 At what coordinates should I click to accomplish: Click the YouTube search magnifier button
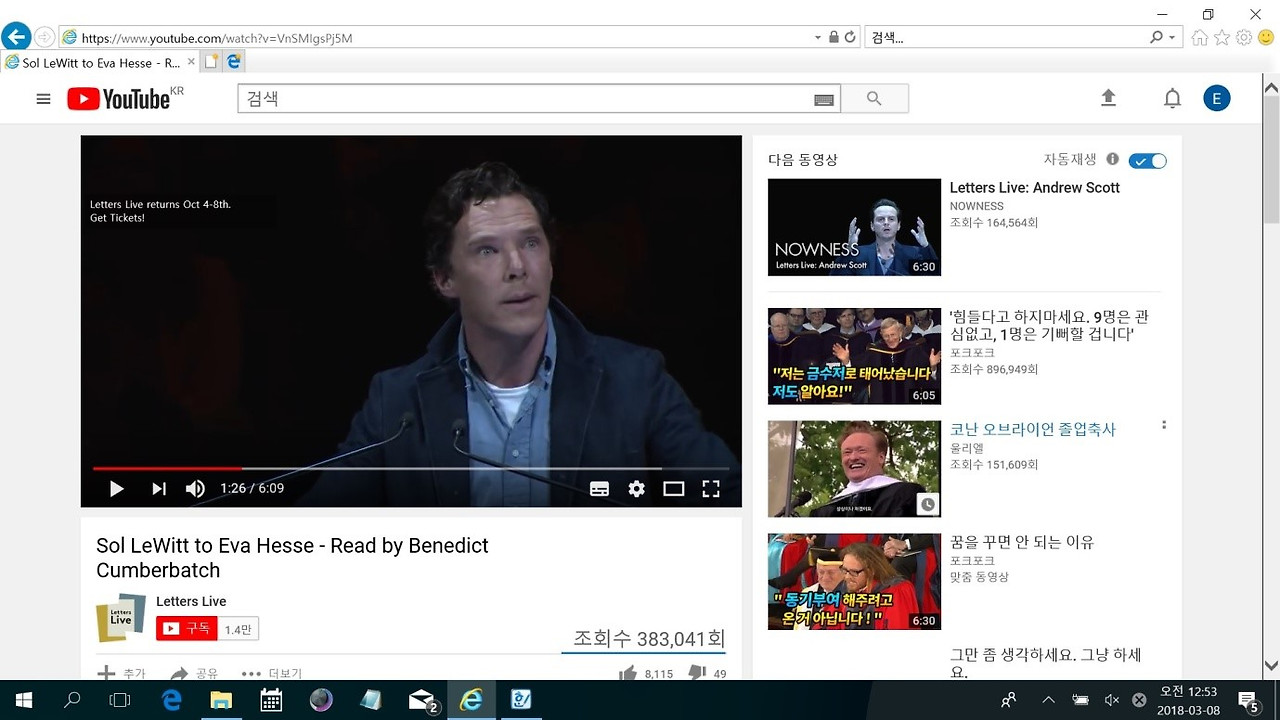(x=874, y=99)
